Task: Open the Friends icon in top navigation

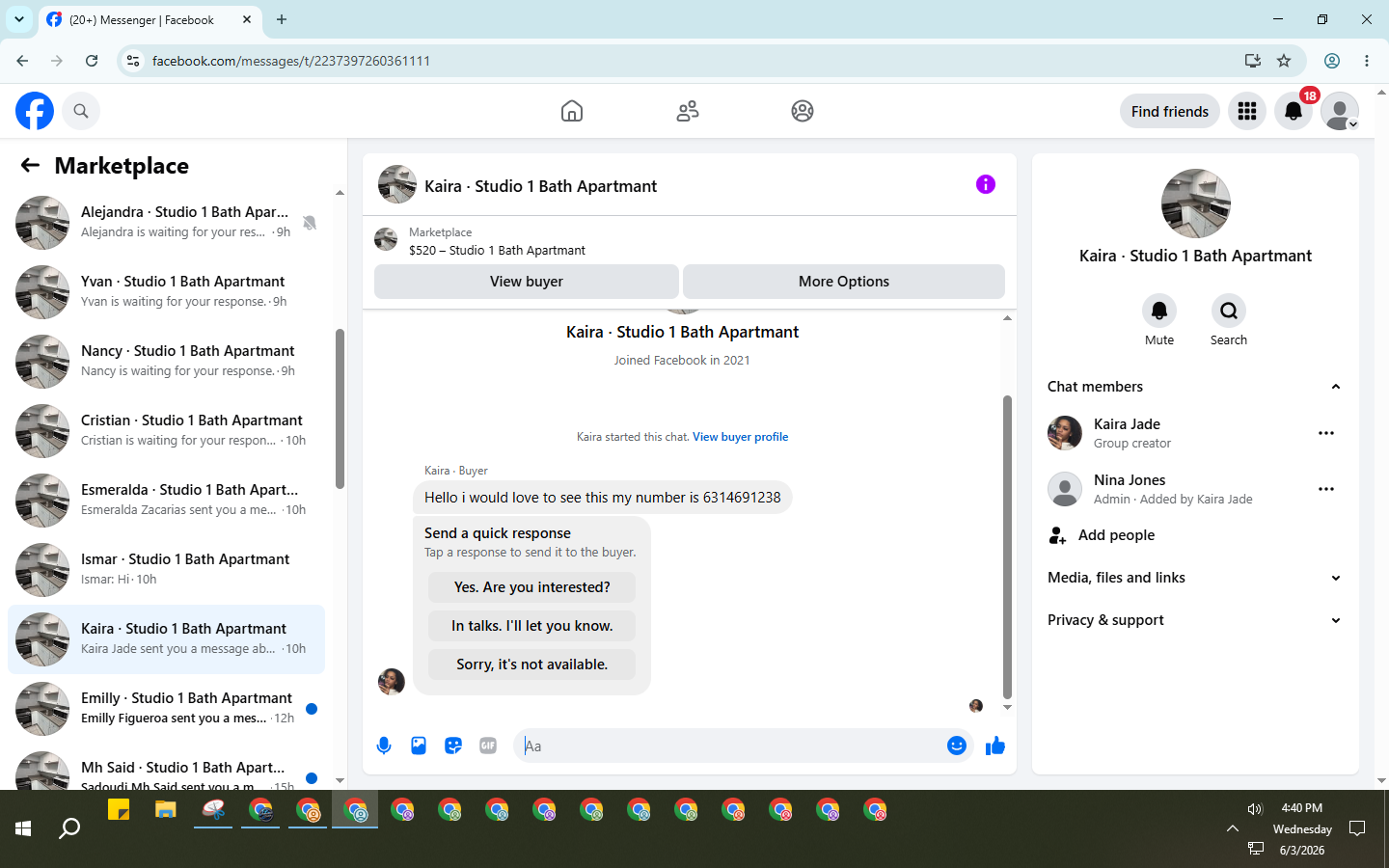Action: click(x=688, y=111)
